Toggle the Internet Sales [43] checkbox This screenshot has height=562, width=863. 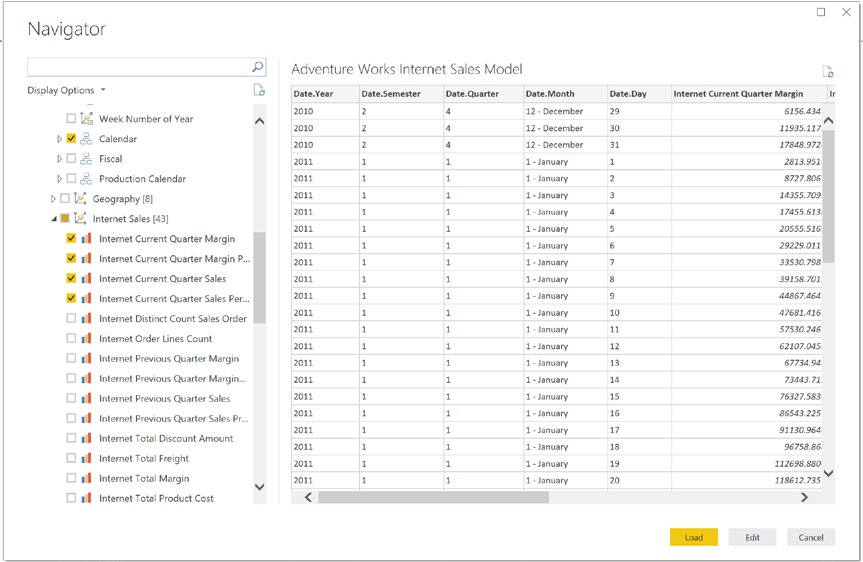65,219
